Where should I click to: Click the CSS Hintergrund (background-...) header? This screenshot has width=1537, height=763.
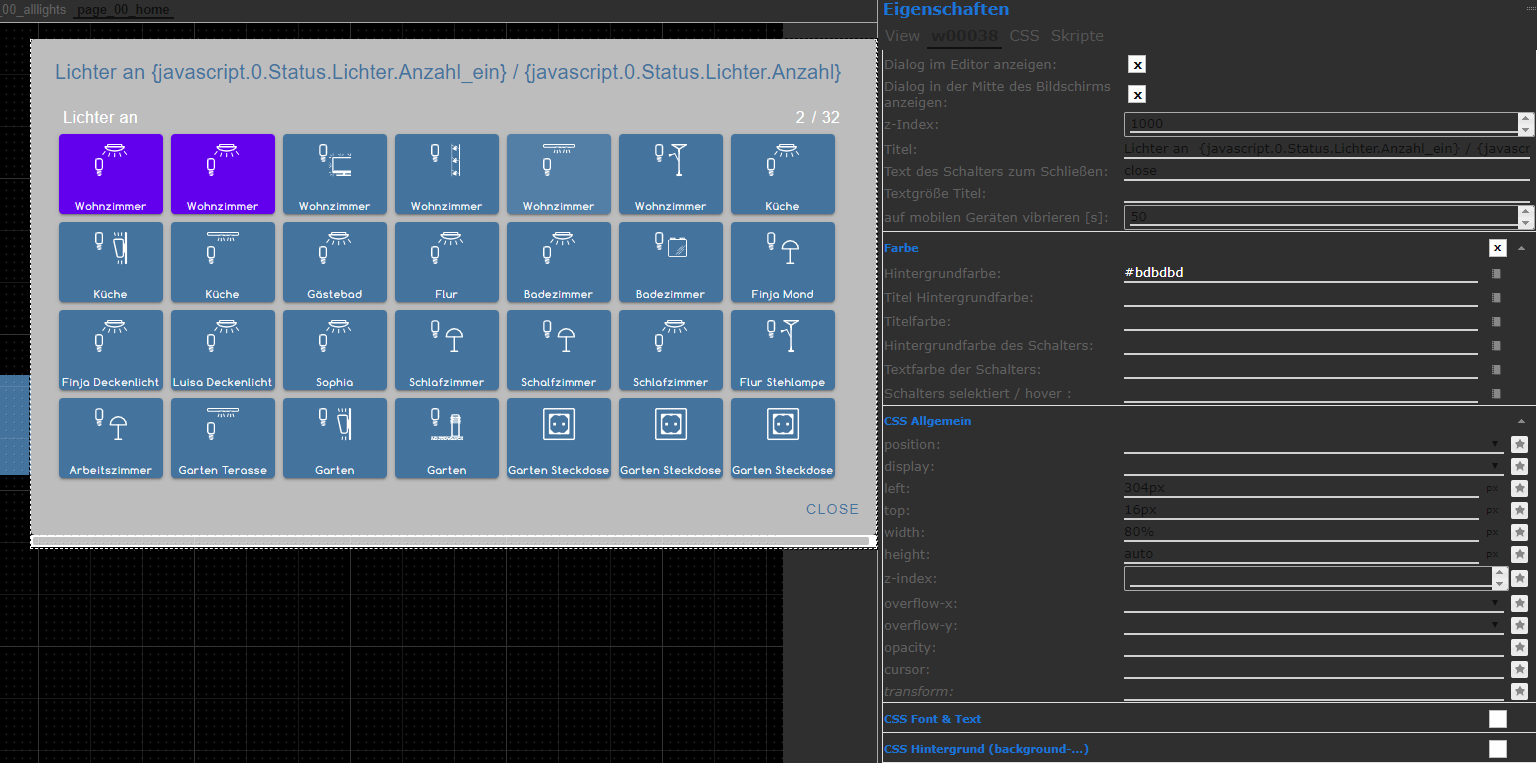click(x=986, y=749)
